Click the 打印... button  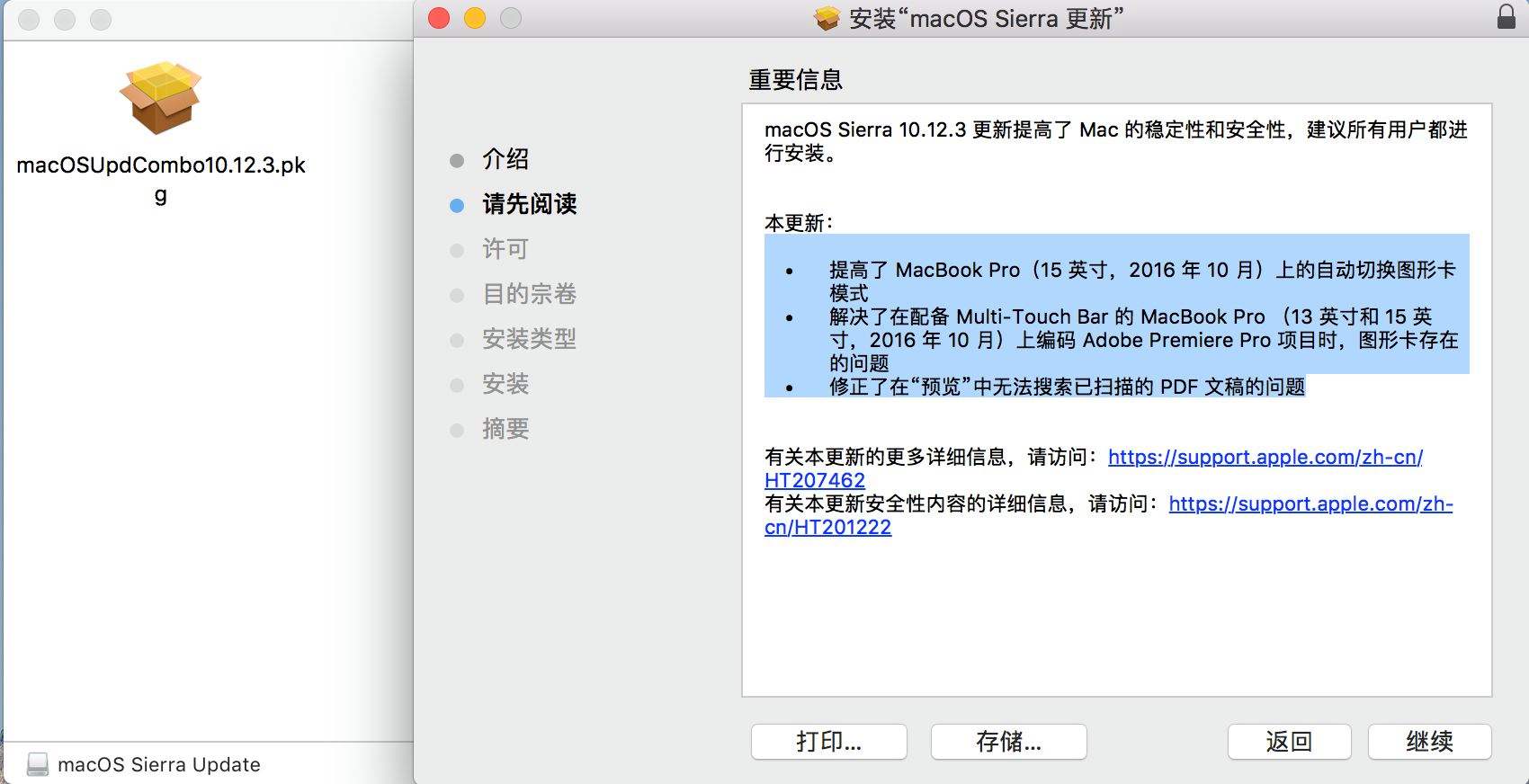click(828, 742)
